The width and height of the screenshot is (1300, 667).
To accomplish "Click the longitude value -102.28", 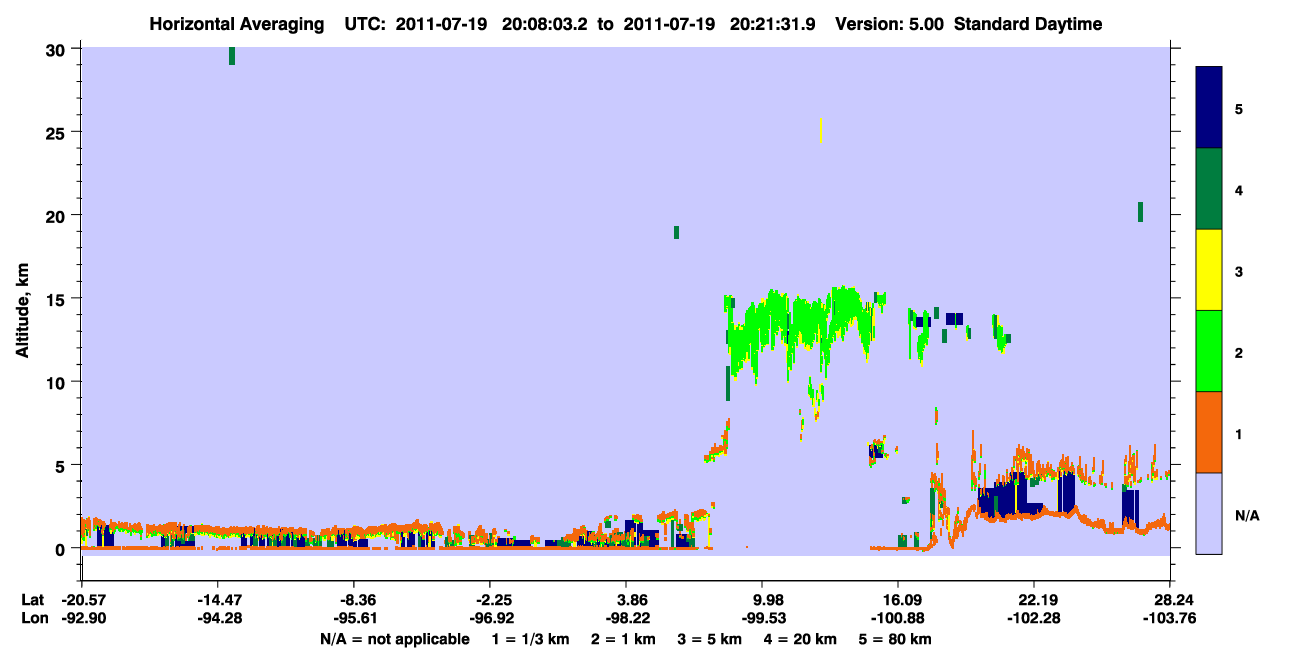I will [x=1034, y=618].
